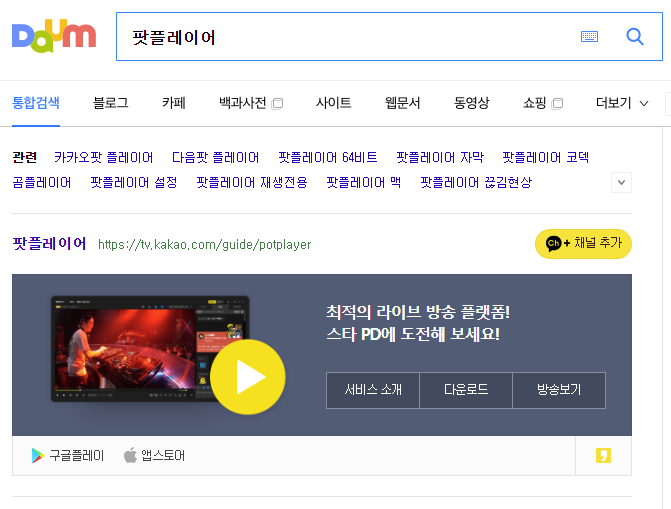Click the 구글플레이 text link
Viewport: 671px width, 509px height.
coord(77,455)
